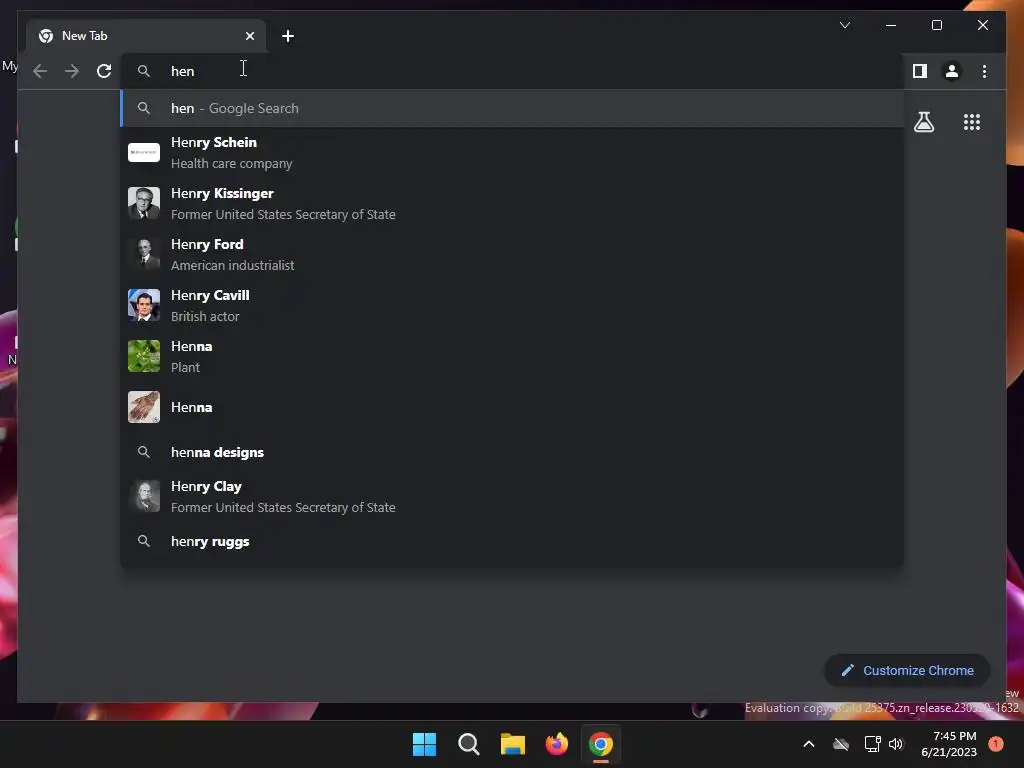This screenshot has height=768, width=1024.
Task: Click search magnifier icon in address bar
Action: (144, 71)
